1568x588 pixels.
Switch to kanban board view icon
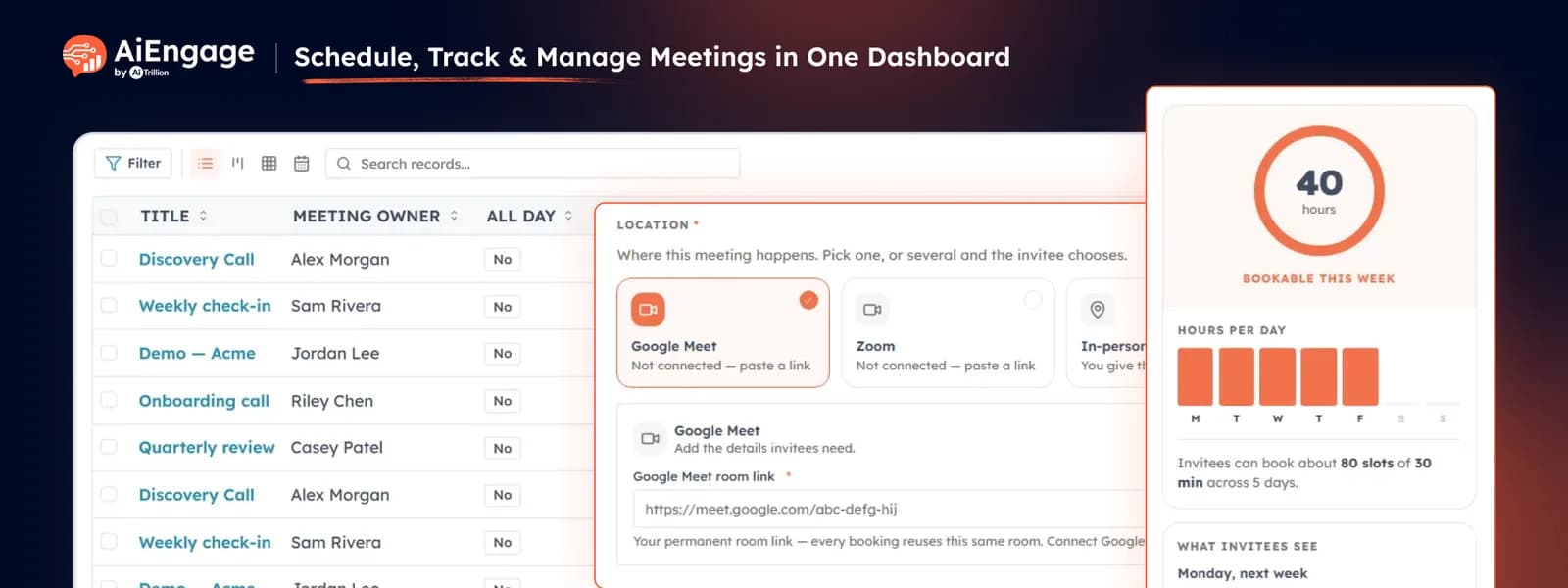237,163
